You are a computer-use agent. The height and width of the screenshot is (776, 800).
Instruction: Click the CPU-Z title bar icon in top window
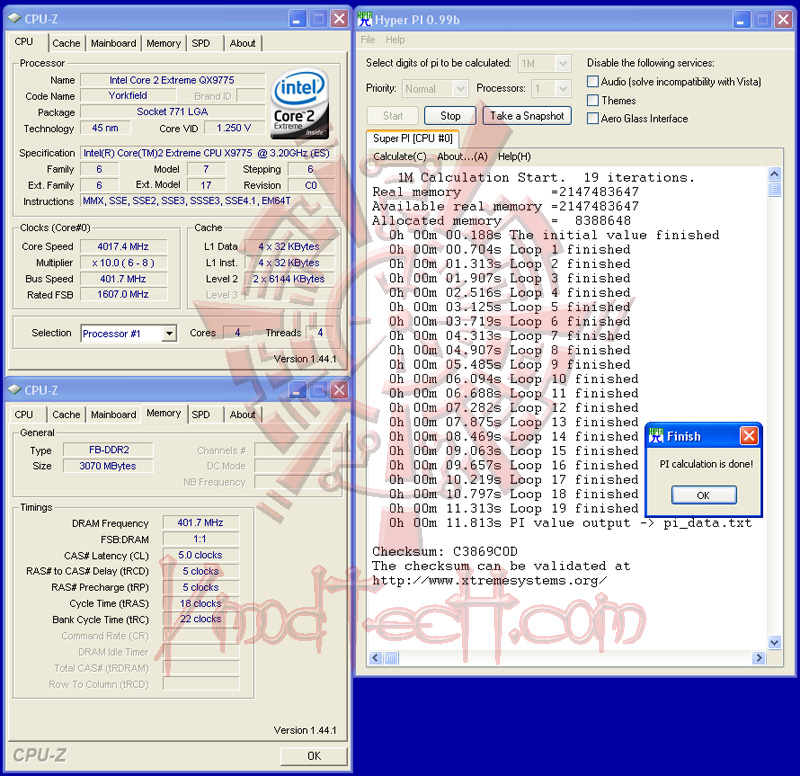tap(15, 19)
